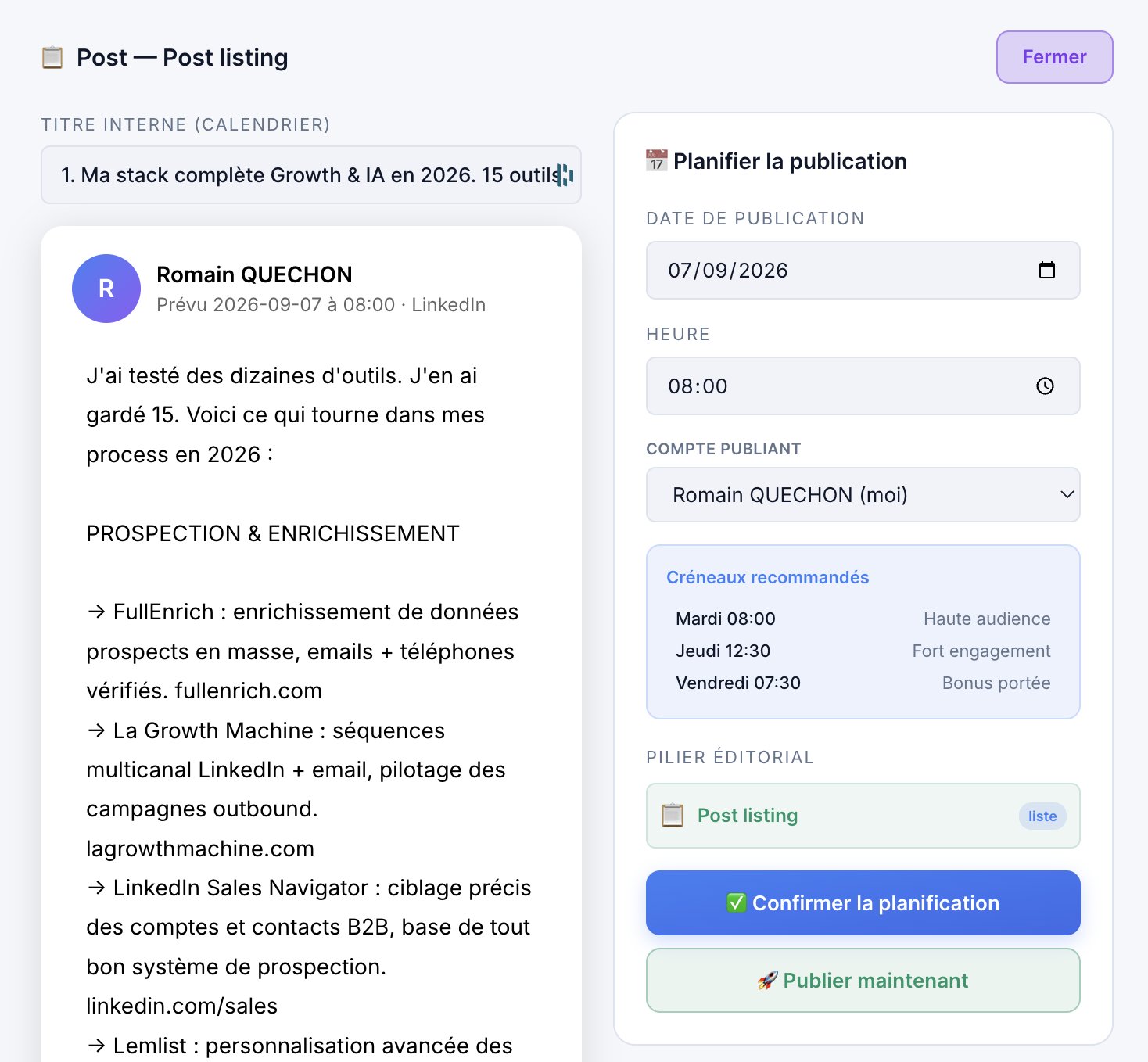Click the Prévu 2026-09-07 à 08:00 schedule line
The height and width of the screenshot is (1062, 1148).
(x=321, y=304)
